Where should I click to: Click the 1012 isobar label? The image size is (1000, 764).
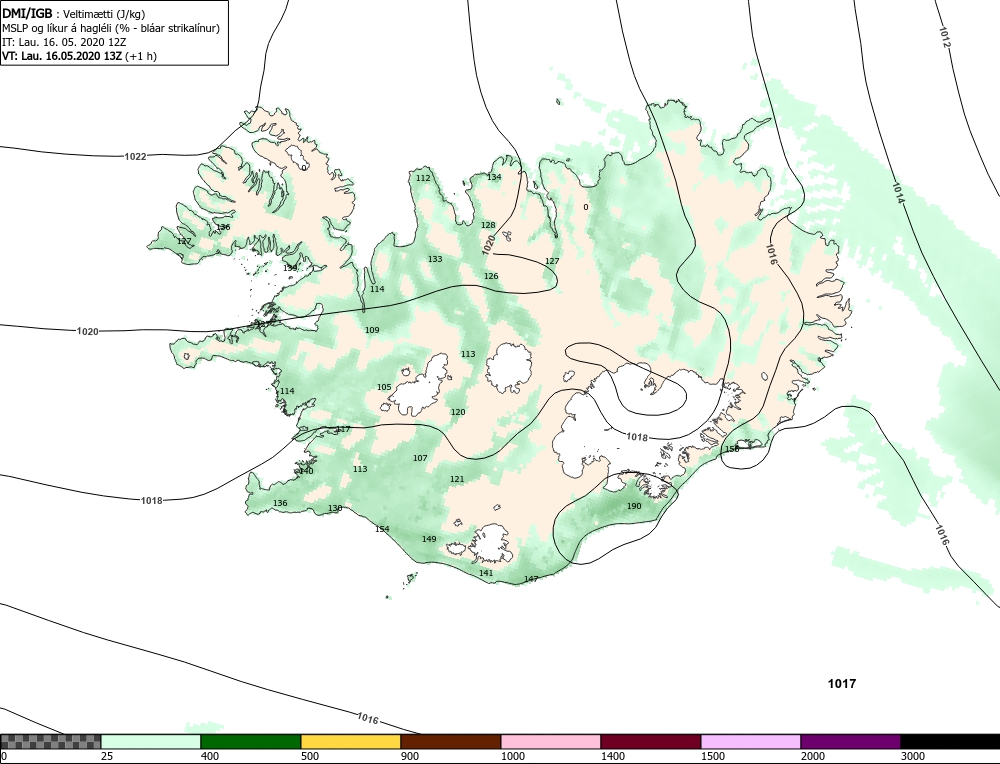click(945, 37)
